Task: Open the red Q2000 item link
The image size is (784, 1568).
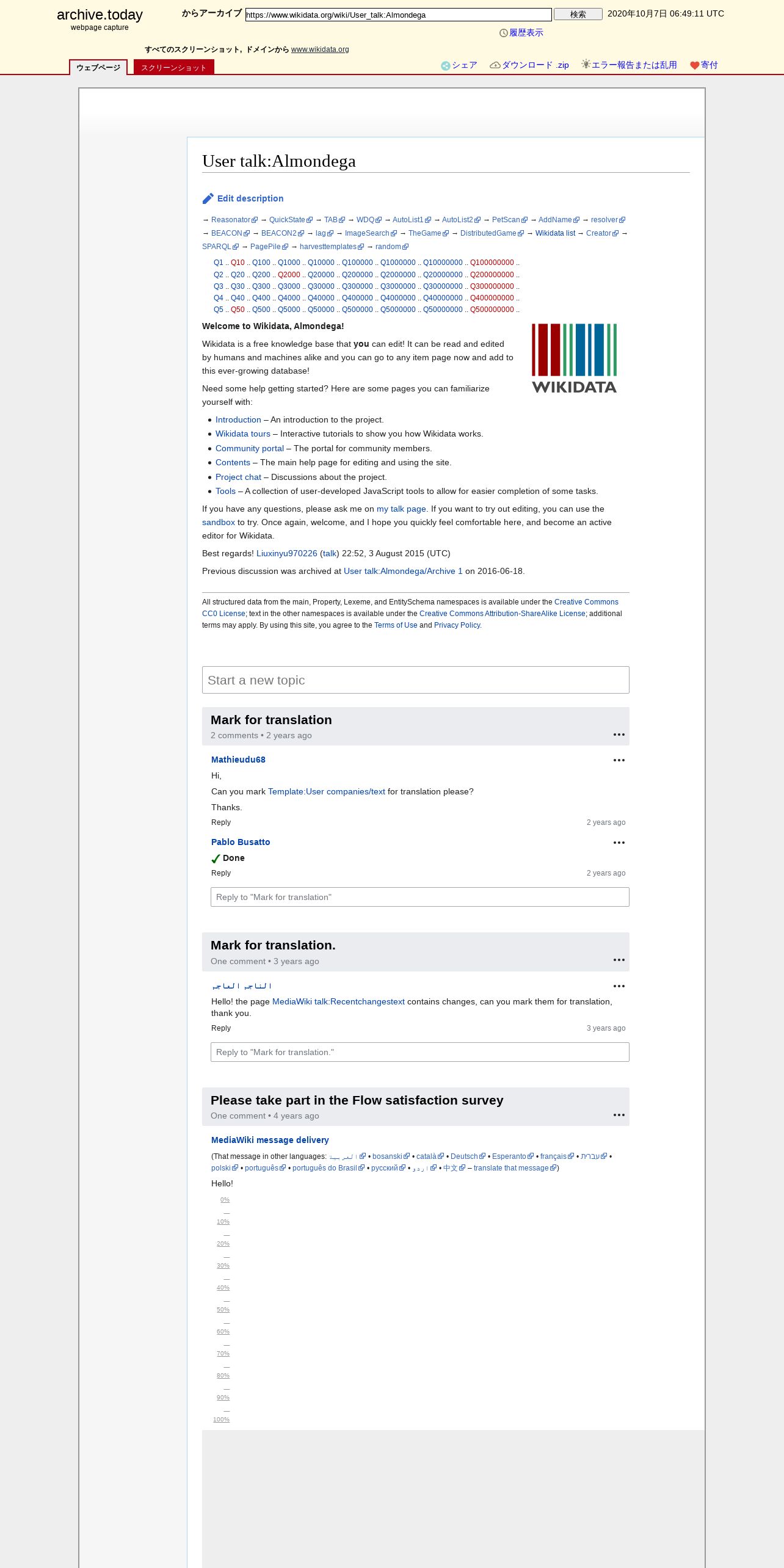Action: coord(289,275)
